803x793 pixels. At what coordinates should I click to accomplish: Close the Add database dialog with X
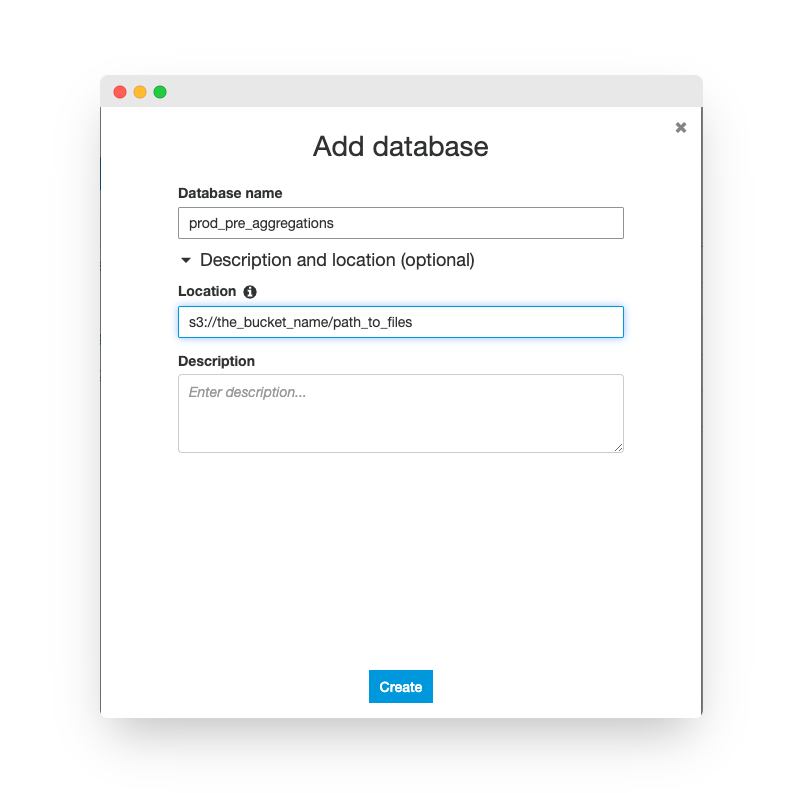pyautogui.click(x=681, y=127)
